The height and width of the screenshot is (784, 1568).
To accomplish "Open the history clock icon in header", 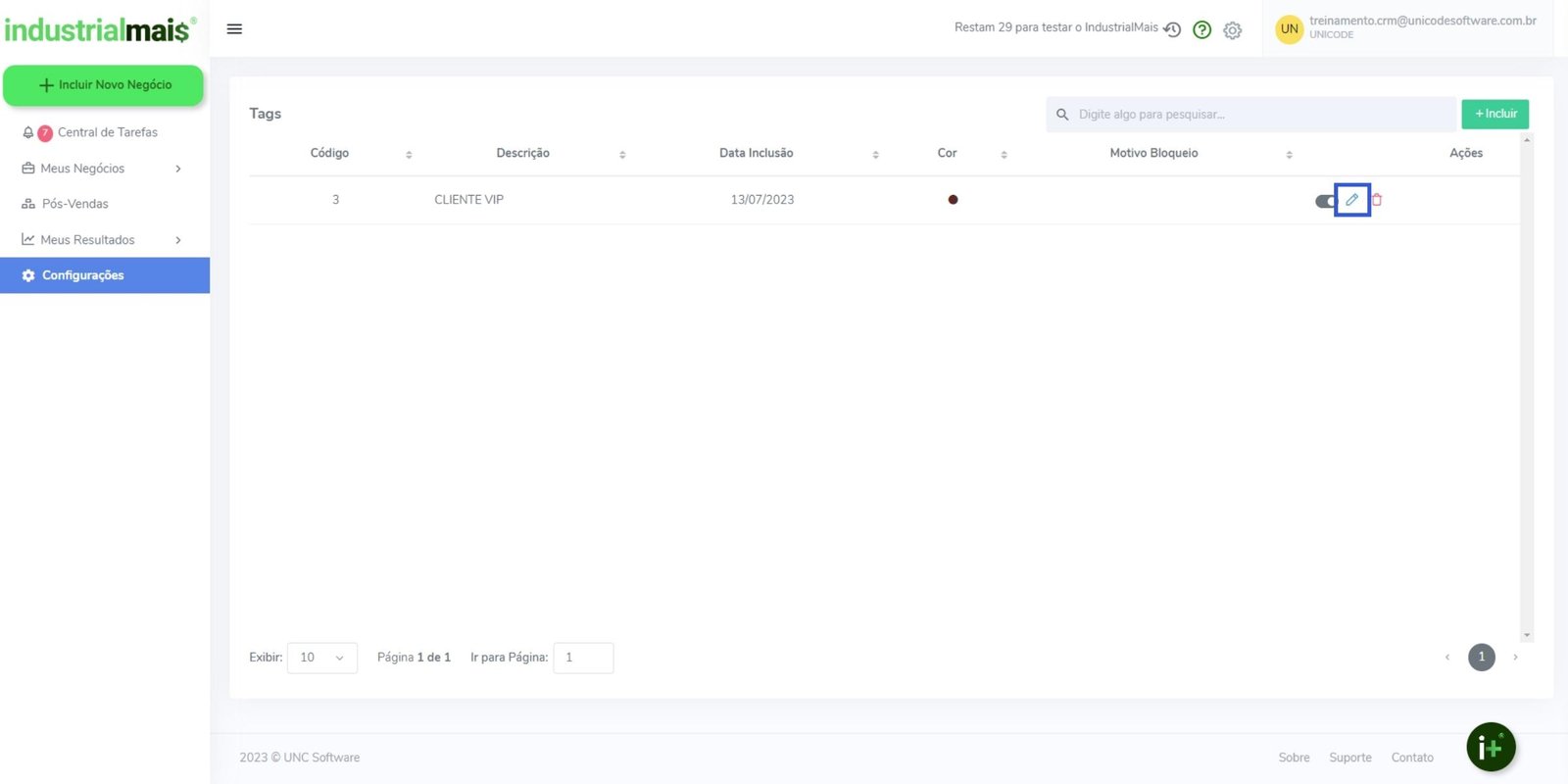I will [x=1172, y=29].
